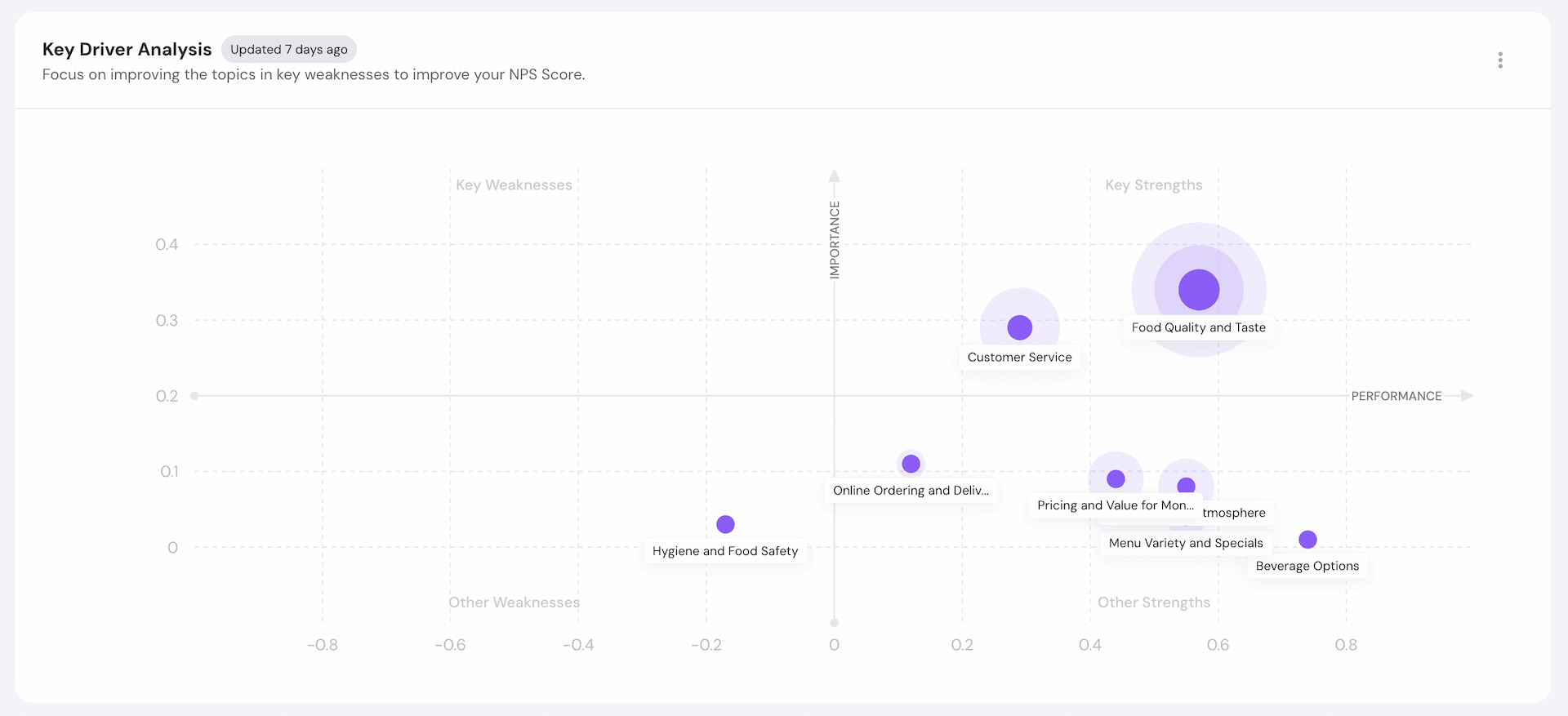Click the Menu Variety and Specials label
This screenshot has height=716, width=1568.
[x=1185, y=543]
